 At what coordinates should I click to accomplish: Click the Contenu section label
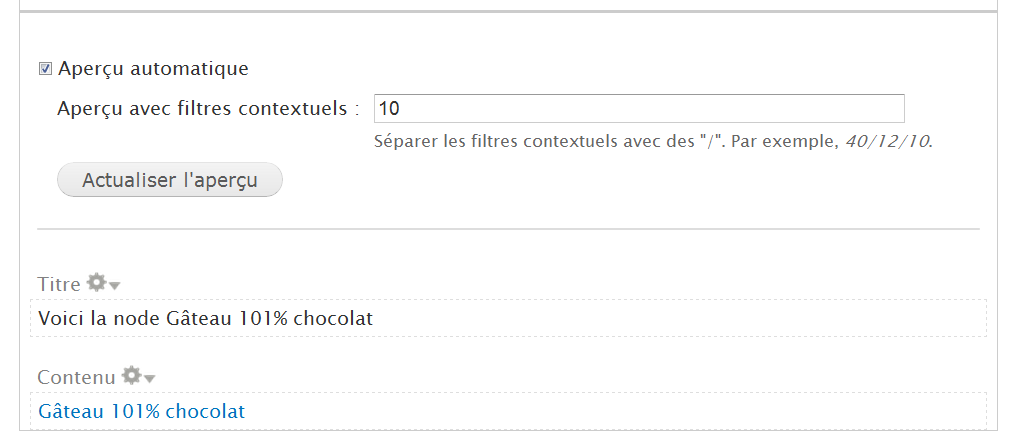point(76,377)
